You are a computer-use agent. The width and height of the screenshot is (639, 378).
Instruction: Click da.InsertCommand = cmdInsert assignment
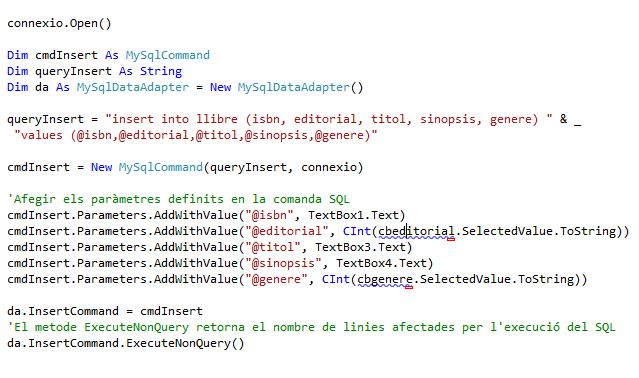click(x=105, y=311)
